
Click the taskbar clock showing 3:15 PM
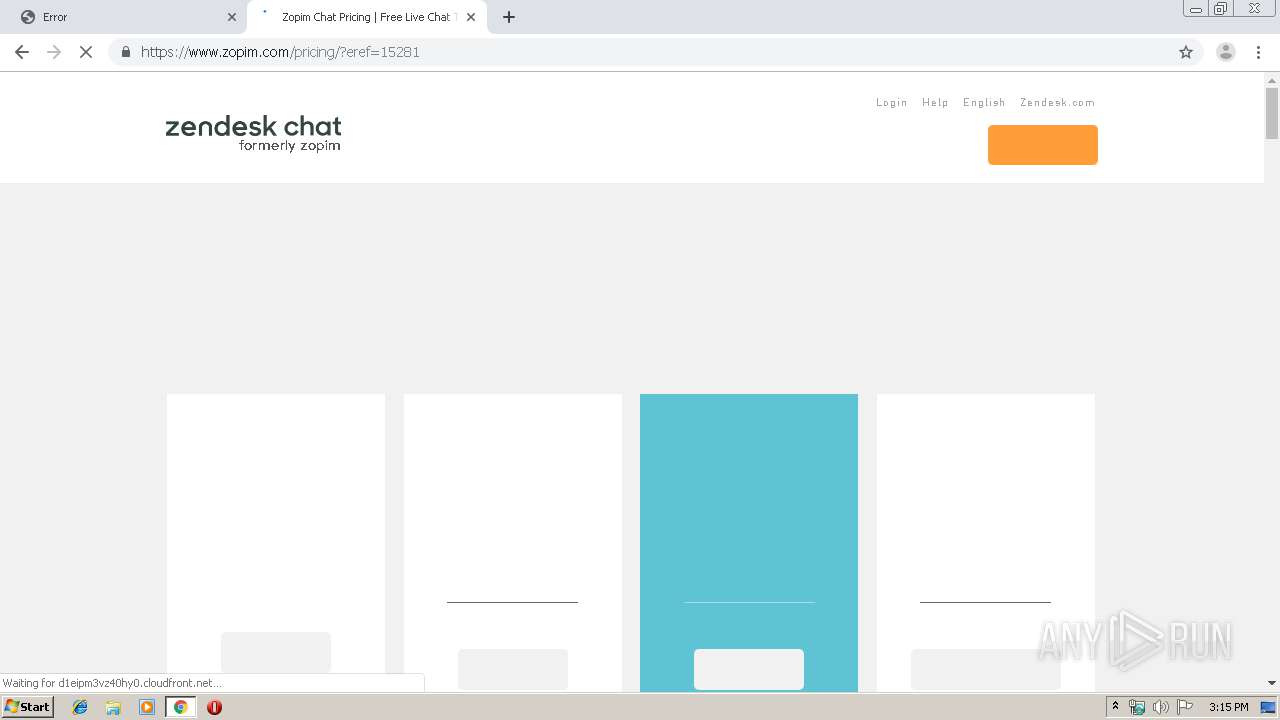(1228, 707)
